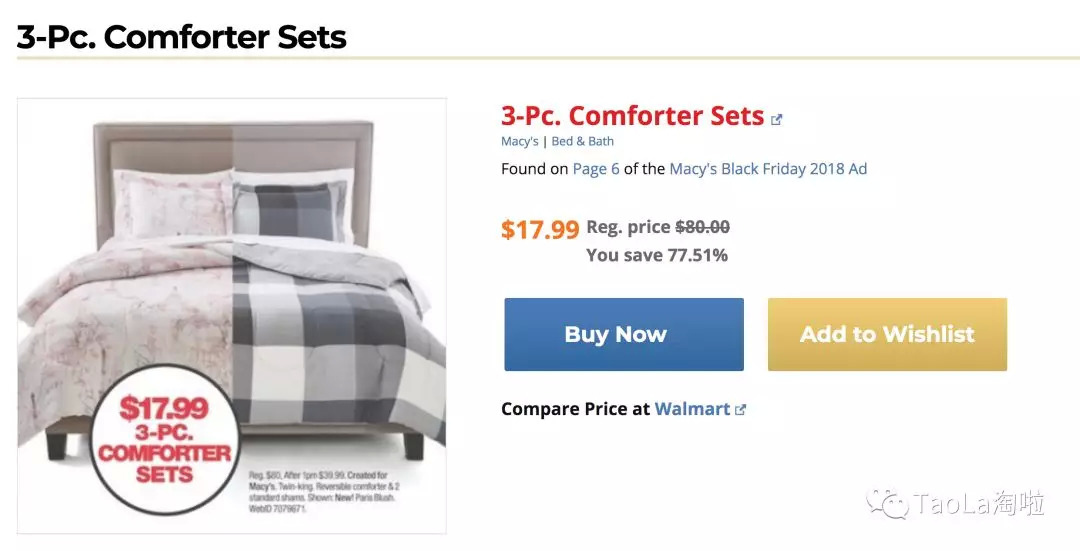This screenshot has width=1080, height=551.
Task: Click the TaoLa淘啦 watermark text
Action: coord(979,504)
